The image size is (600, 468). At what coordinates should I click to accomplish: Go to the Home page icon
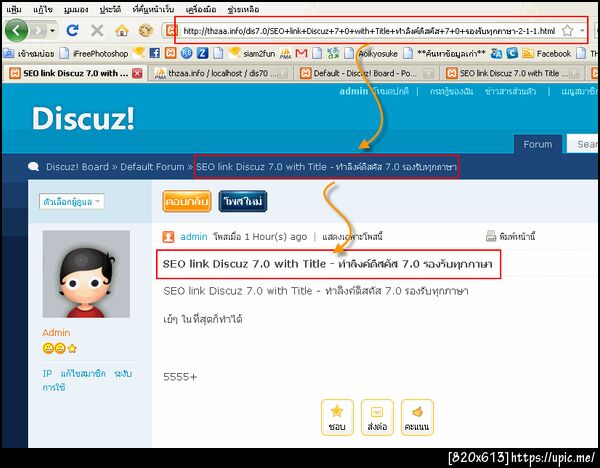122,30
